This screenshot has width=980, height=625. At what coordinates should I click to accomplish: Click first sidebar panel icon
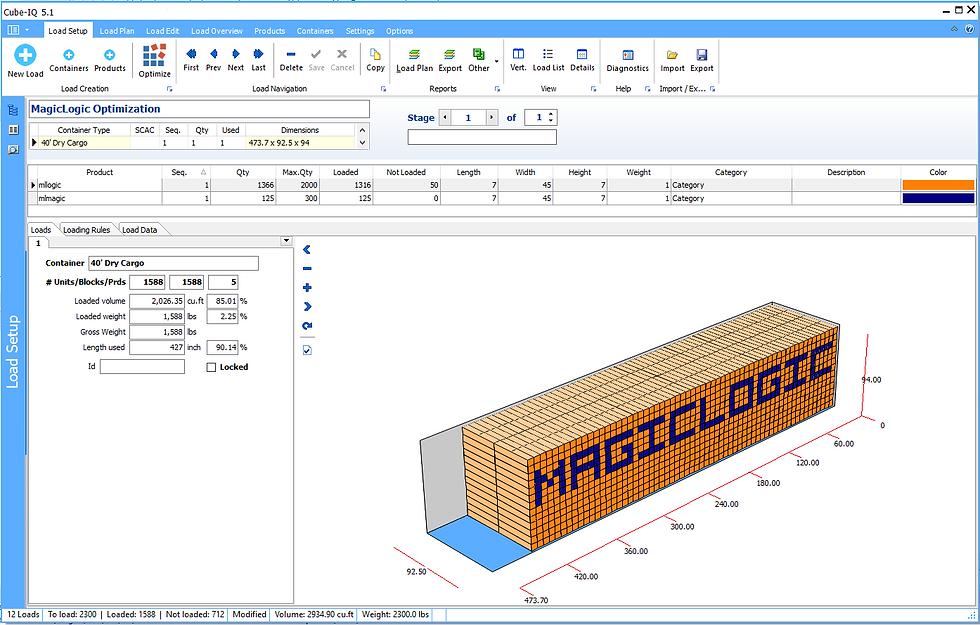click(12, 111)
